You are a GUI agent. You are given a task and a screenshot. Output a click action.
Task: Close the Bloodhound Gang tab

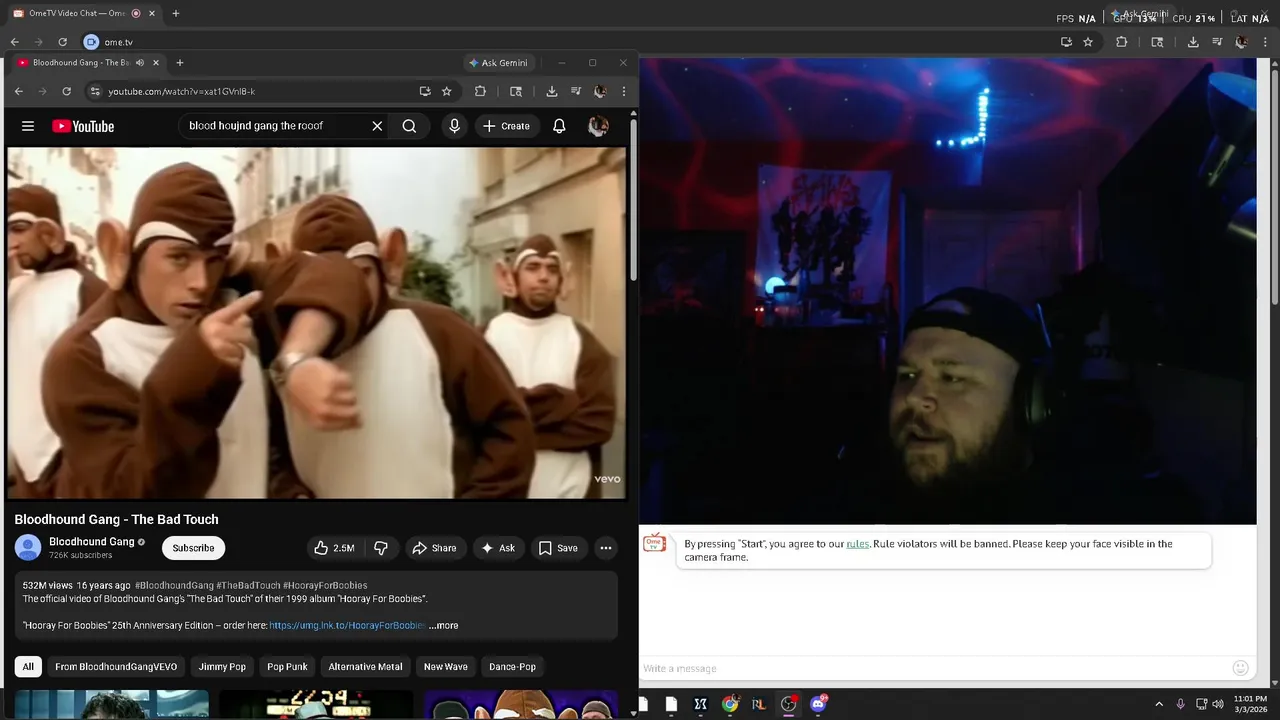[155, 62]
